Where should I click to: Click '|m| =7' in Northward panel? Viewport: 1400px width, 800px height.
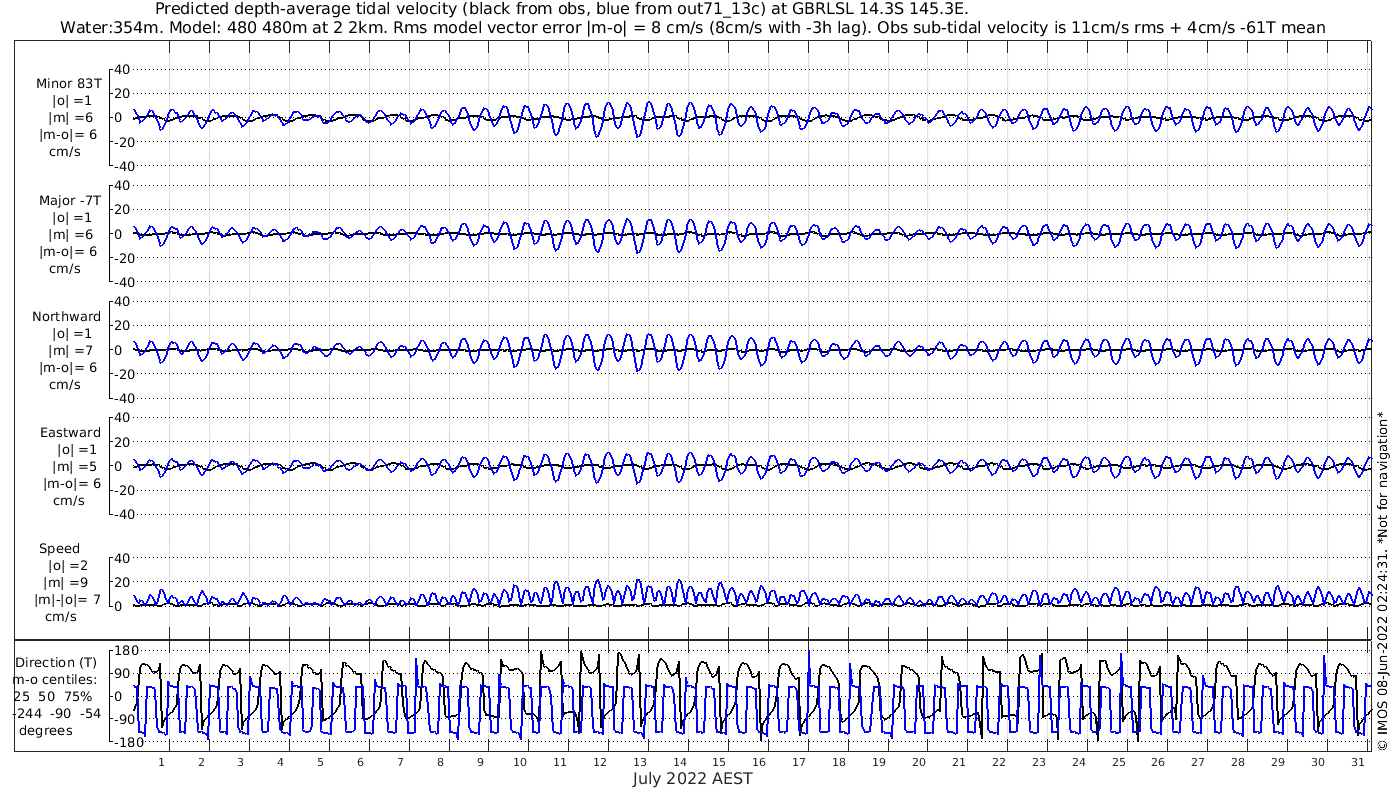click(70, 351)
